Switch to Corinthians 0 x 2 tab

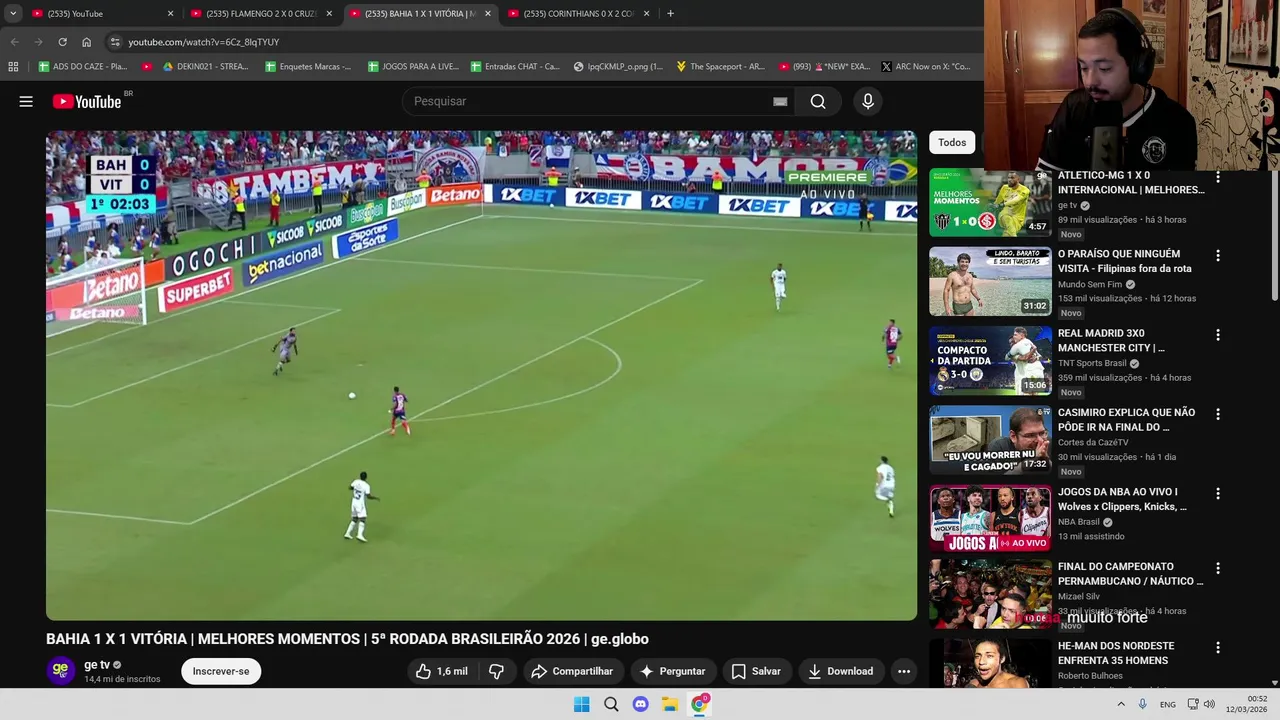578,13
